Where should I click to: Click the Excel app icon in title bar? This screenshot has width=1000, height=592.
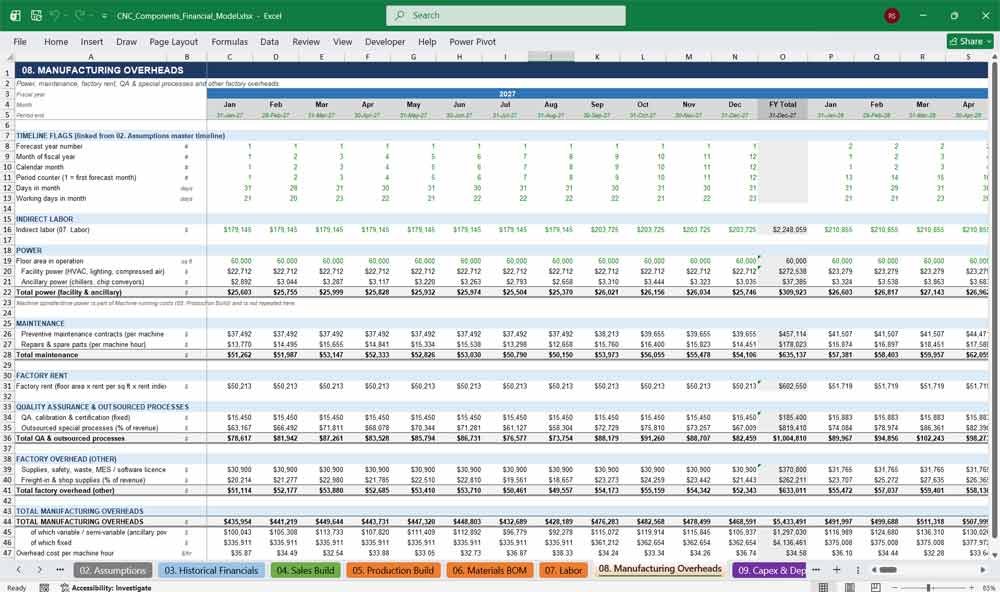[x=15, y=15]
